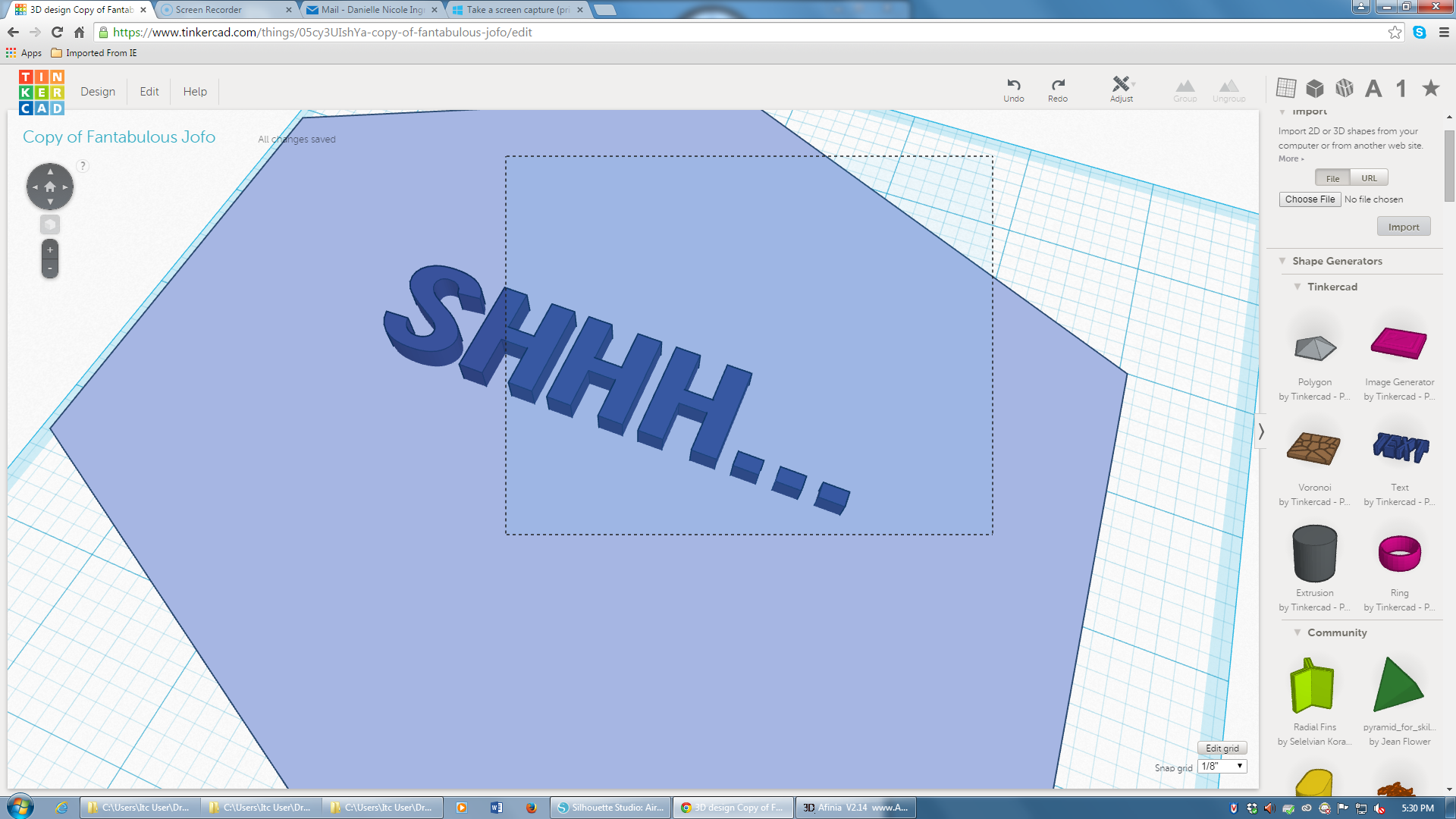Zoom in with the plus button
This screenshot has width=1456, height=819.
point(50,249)
